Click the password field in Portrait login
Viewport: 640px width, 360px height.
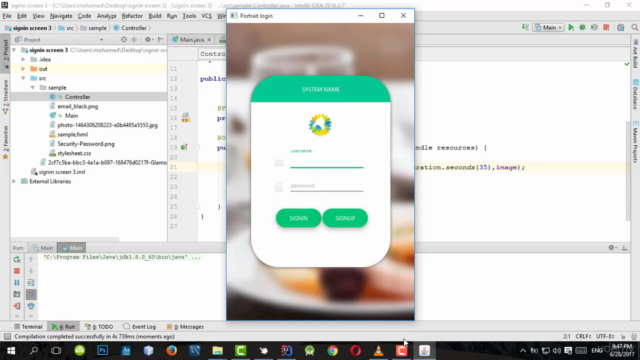click(327, 186)
